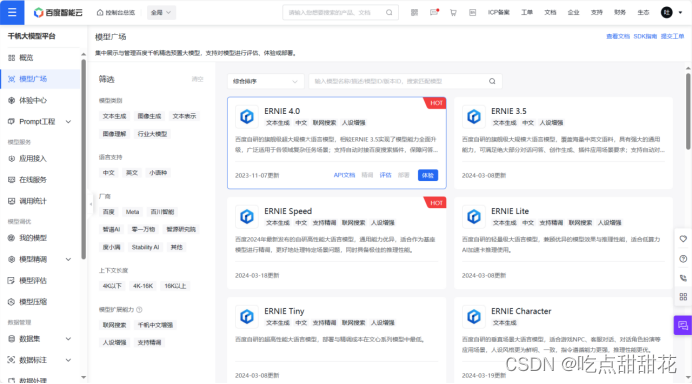Click the 百度智能云 logo
This screenshot has height=384, width=692.
(58, 12)
